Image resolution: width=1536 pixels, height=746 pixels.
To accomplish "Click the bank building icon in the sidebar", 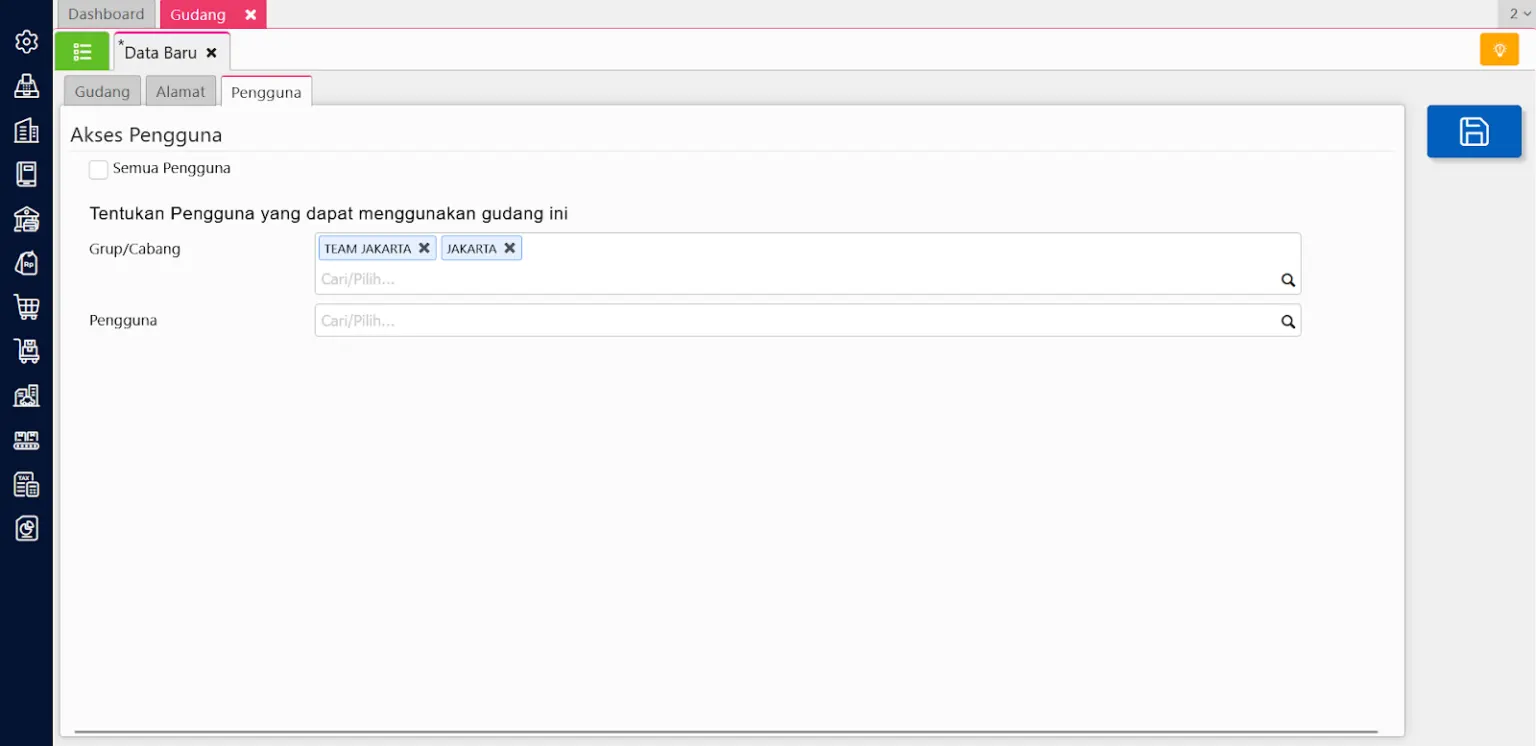I will click(26, 219).
